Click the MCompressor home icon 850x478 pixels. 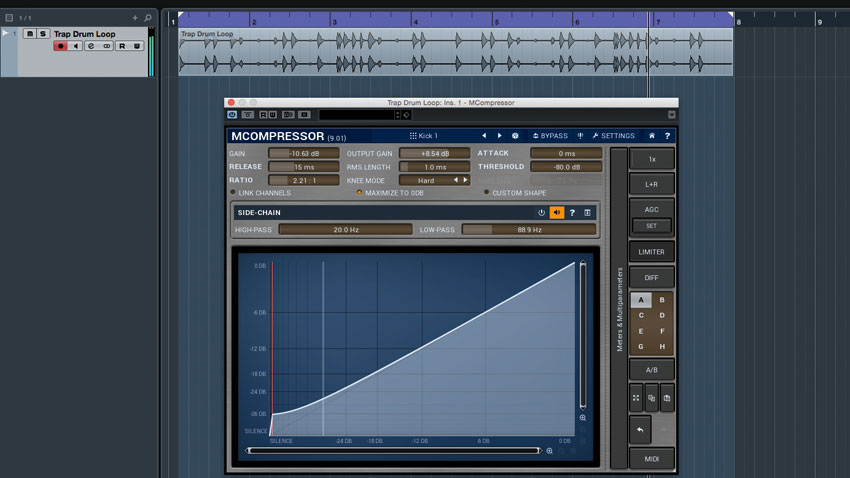tap(652, 136)
